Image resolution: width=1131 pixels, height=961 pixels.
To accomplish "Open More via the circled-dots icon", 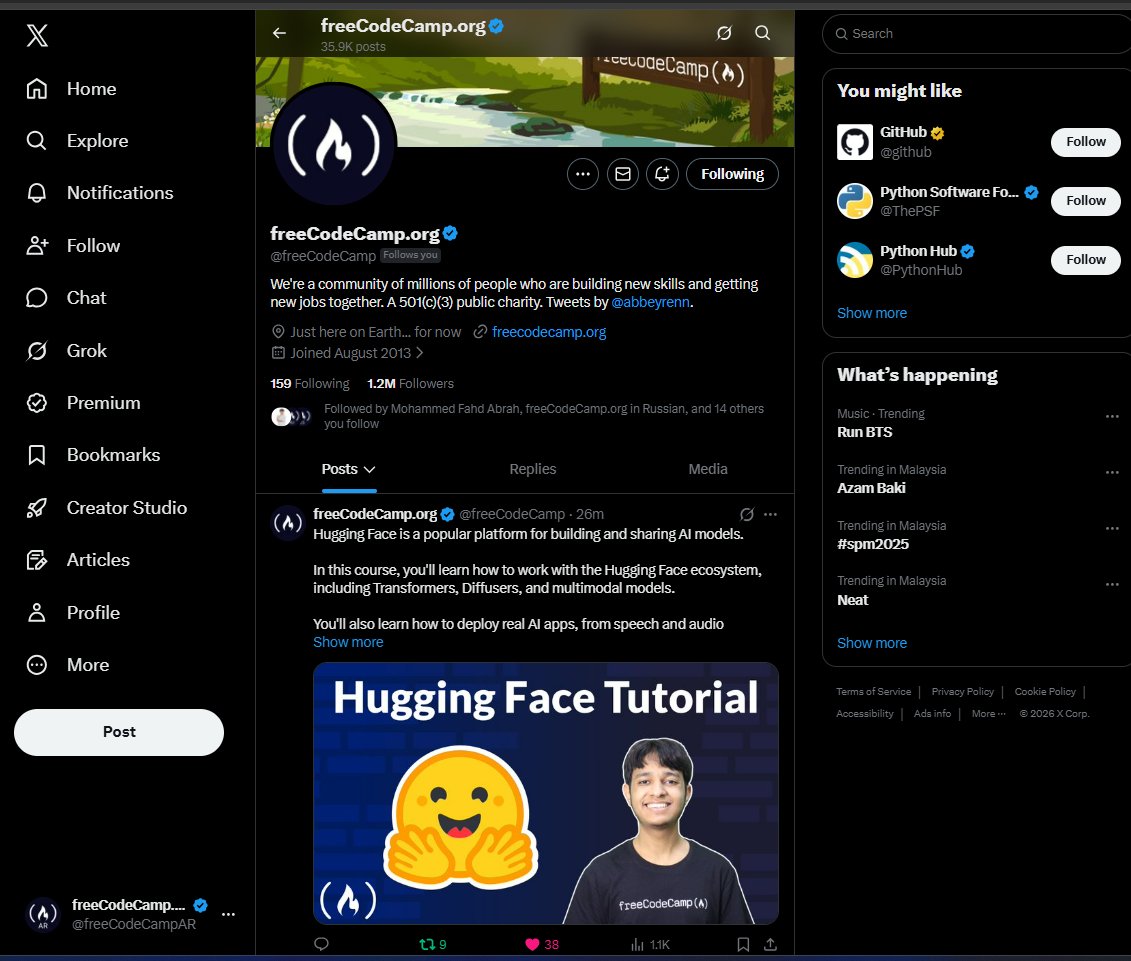I will (x=37, y=664).
